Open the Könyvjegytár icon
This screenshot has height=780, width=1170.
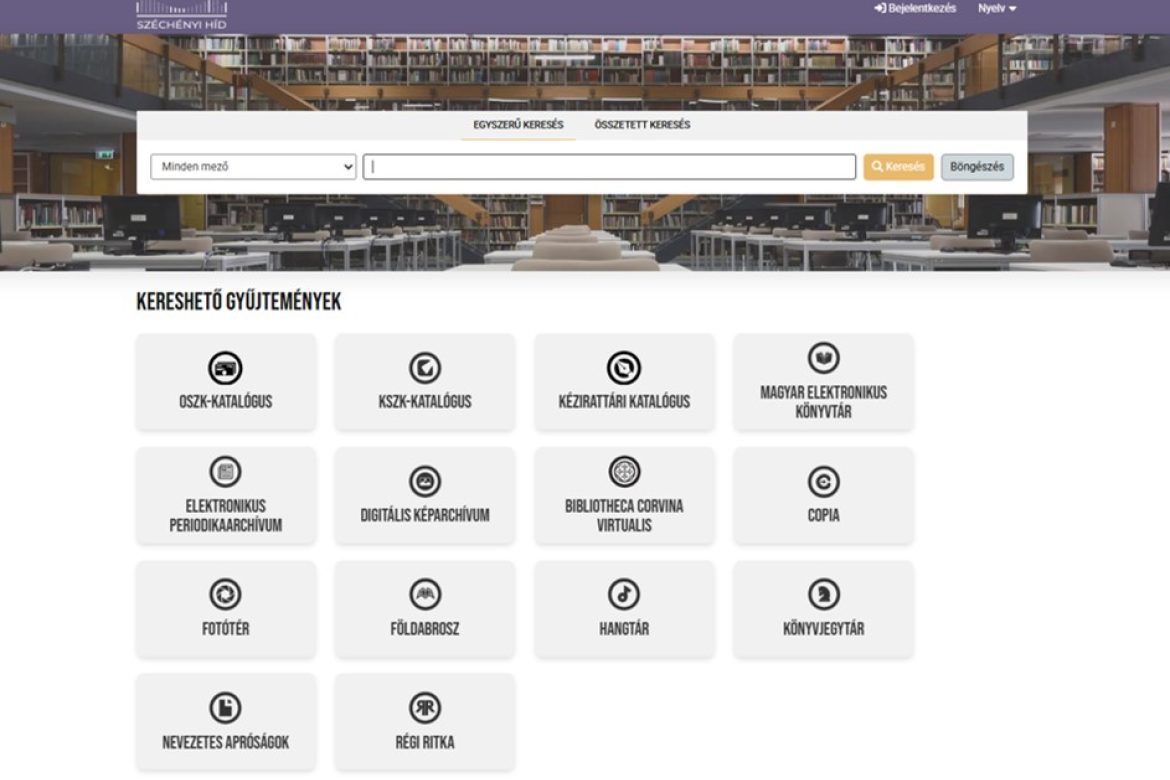coord(823,595)
